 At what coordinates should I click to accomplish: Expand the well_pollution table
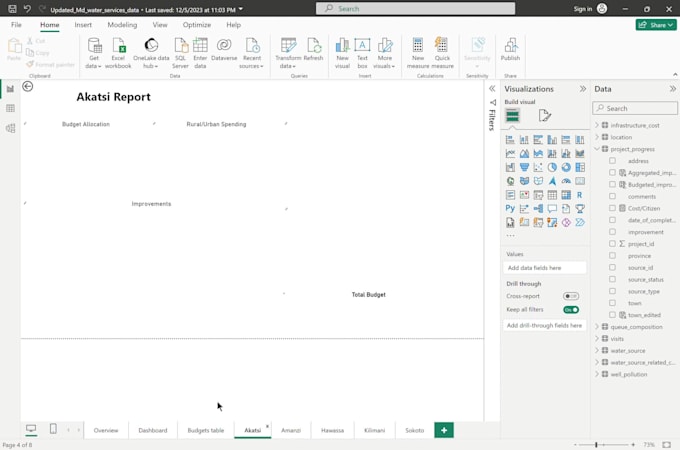click(x=597, y=374)
